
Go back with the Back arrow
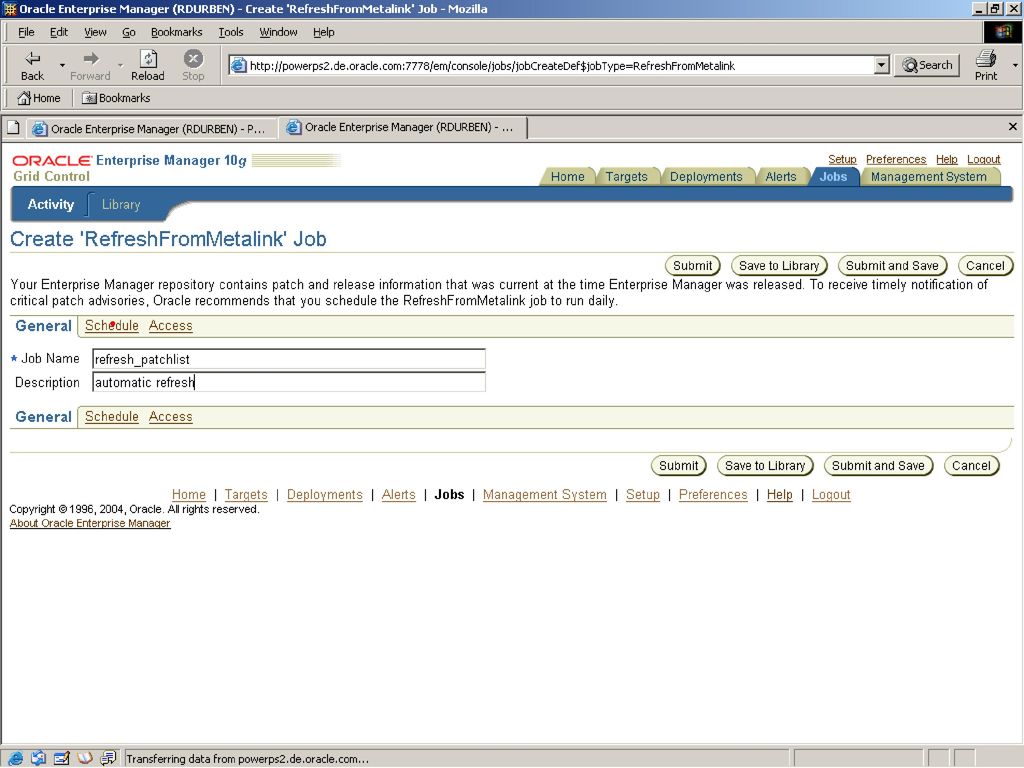tap(32, 66)
